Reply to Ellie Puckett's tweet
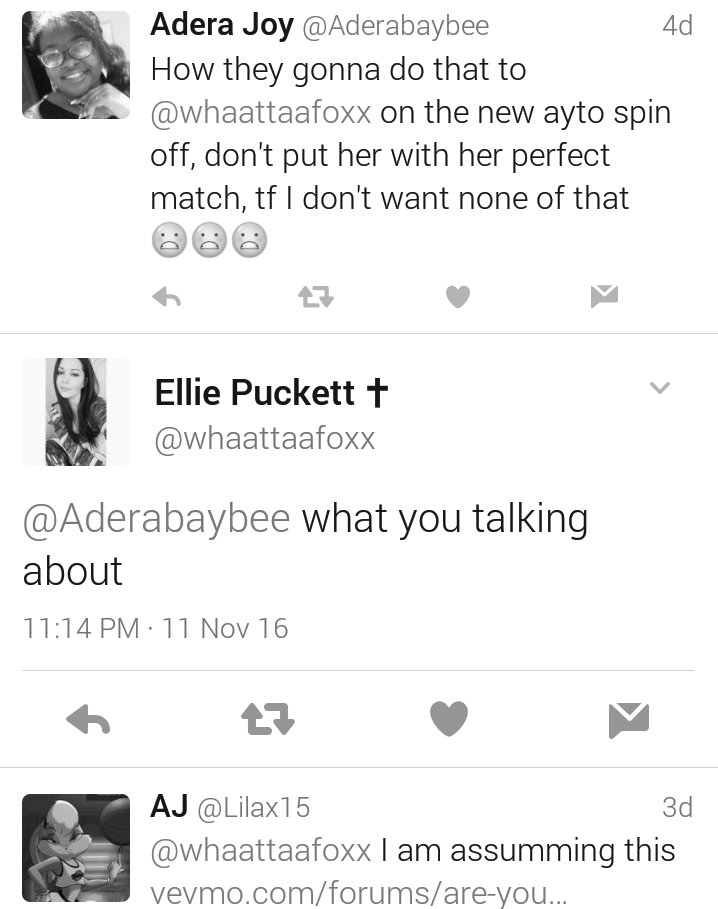Screen dimensions: 718x909 tap(88, 719)
